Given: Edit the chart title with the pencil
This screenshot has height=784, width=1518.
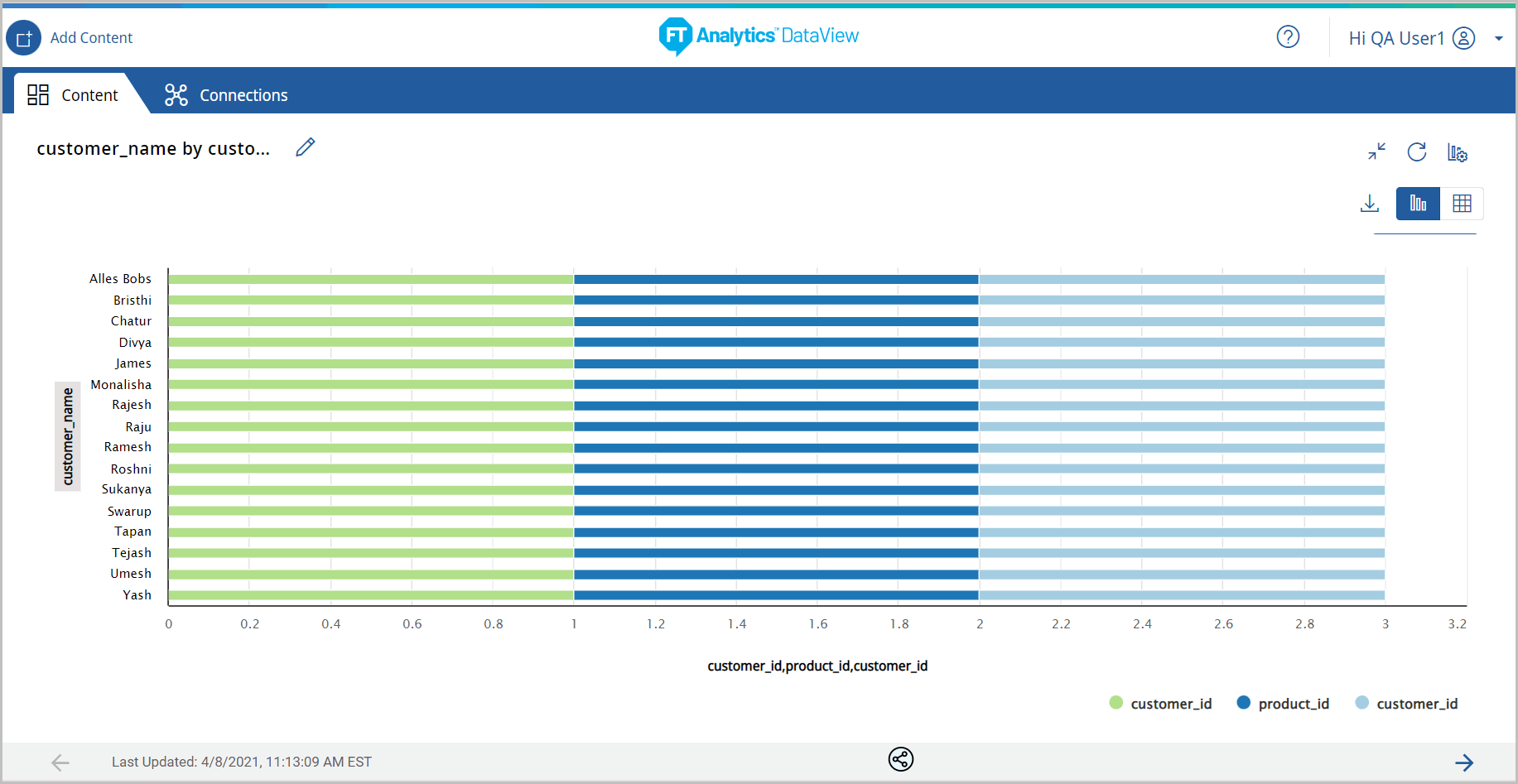Looking at the screenshot, I should tap(305, 147).
